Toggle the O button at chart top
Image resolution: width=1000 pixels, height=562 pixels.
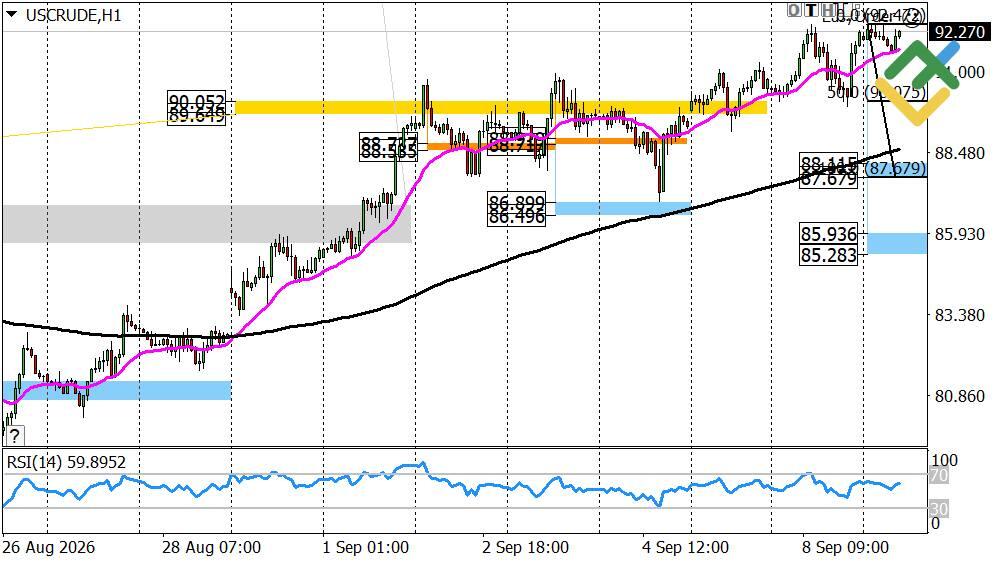coord(793,10)
